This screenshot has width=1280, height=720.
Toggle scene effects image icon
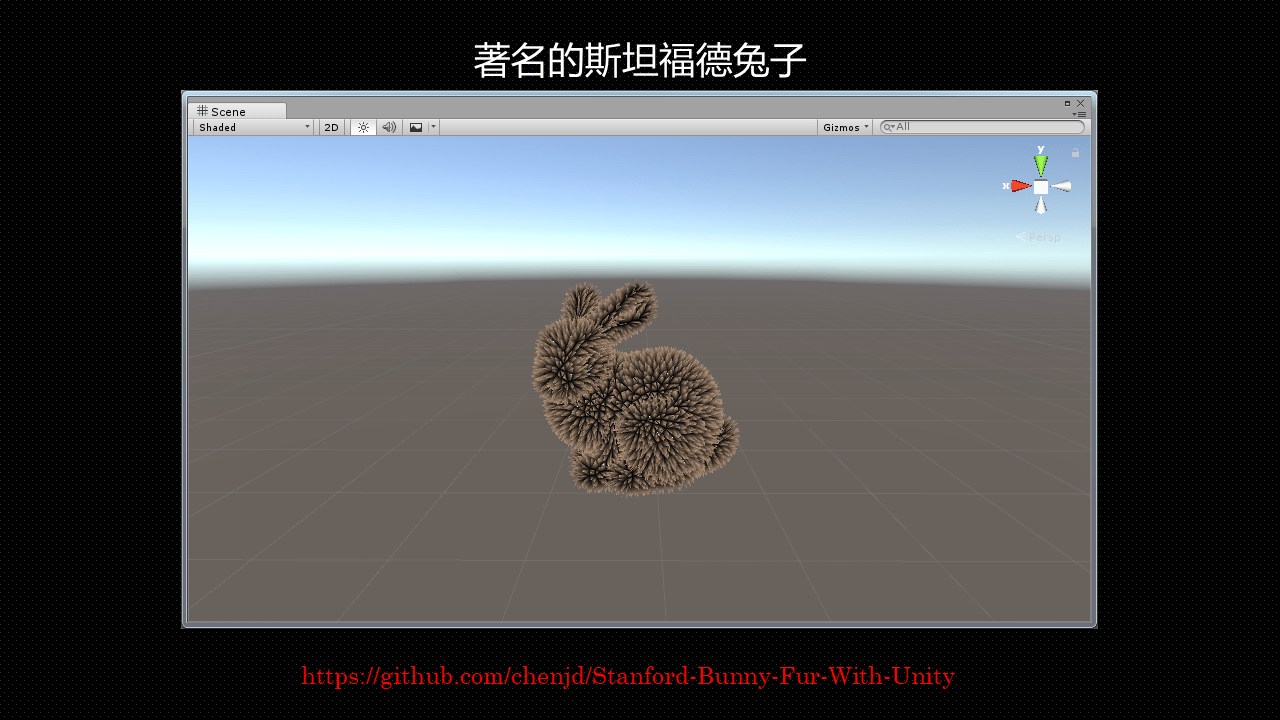point(416,127)
